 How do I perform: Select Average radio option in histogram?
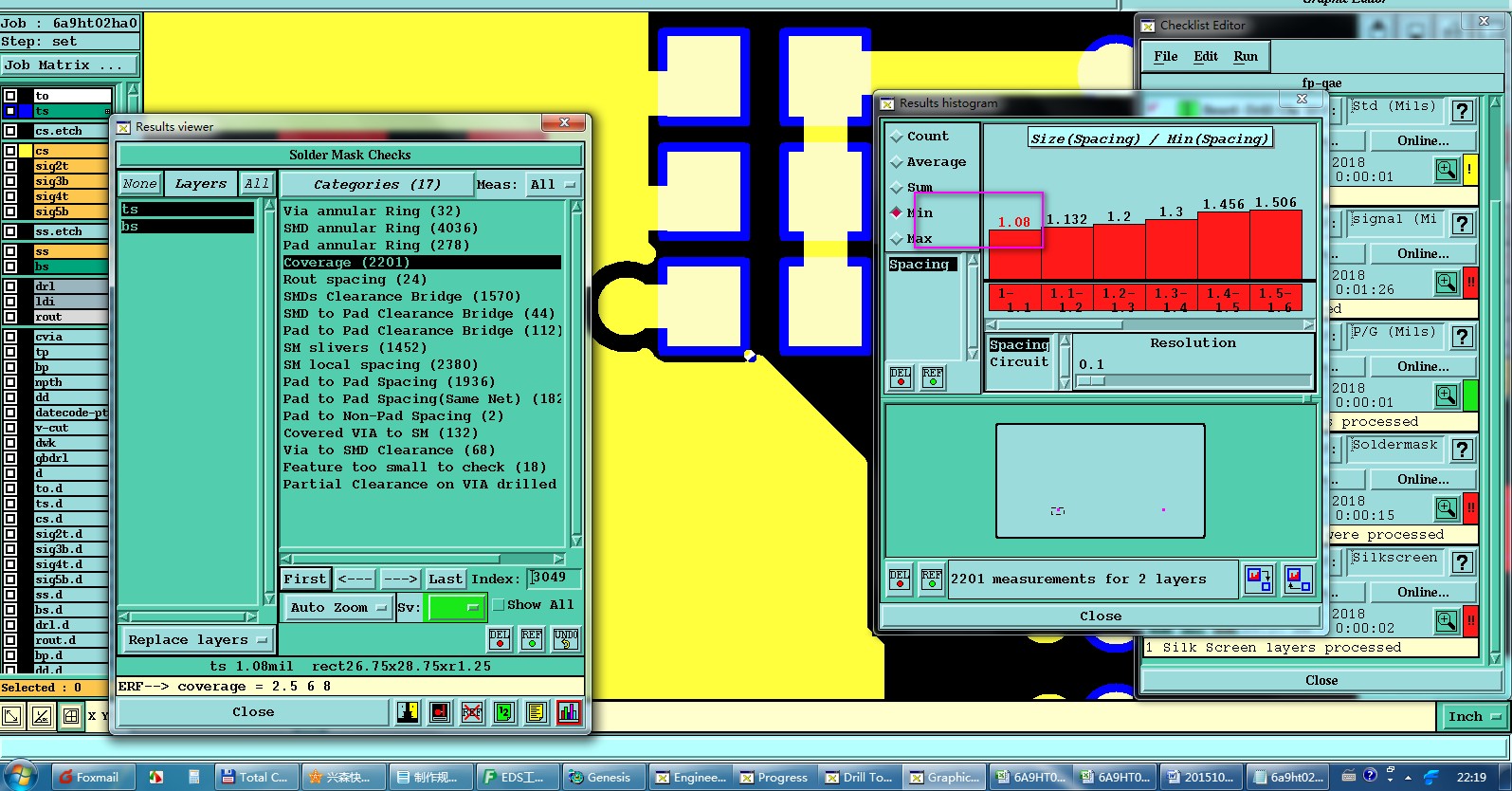click(897, 162)
